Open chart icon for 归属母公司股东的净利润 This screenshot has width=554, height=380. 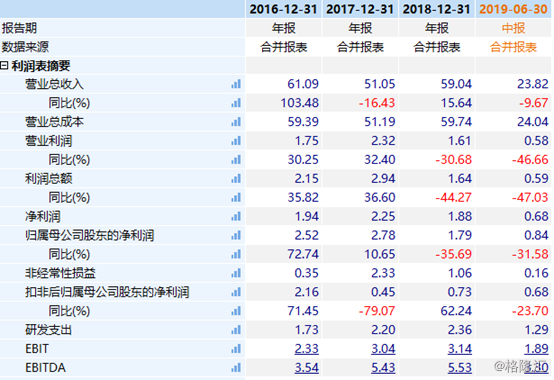(236, 235)
